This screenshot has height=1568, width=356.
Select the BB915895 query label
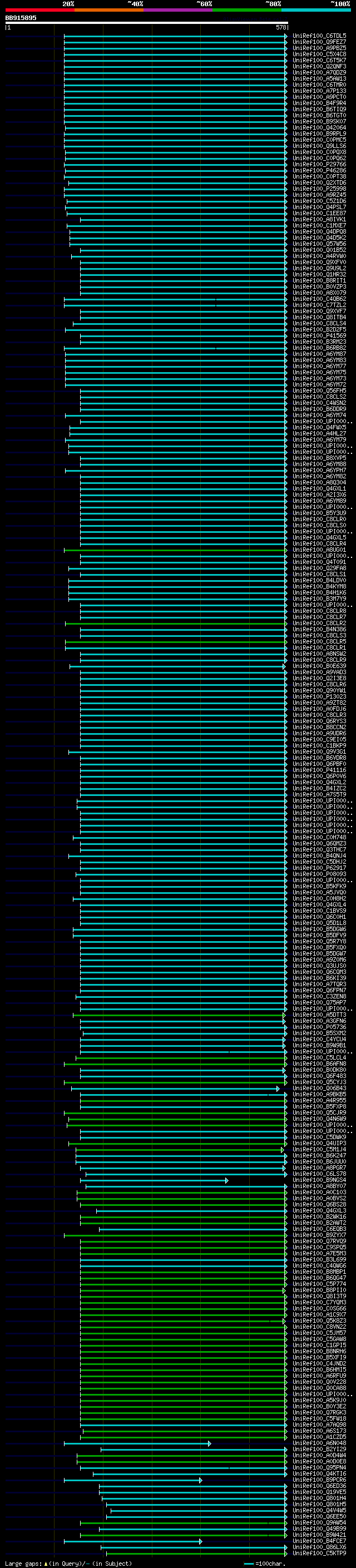[21, 18]
